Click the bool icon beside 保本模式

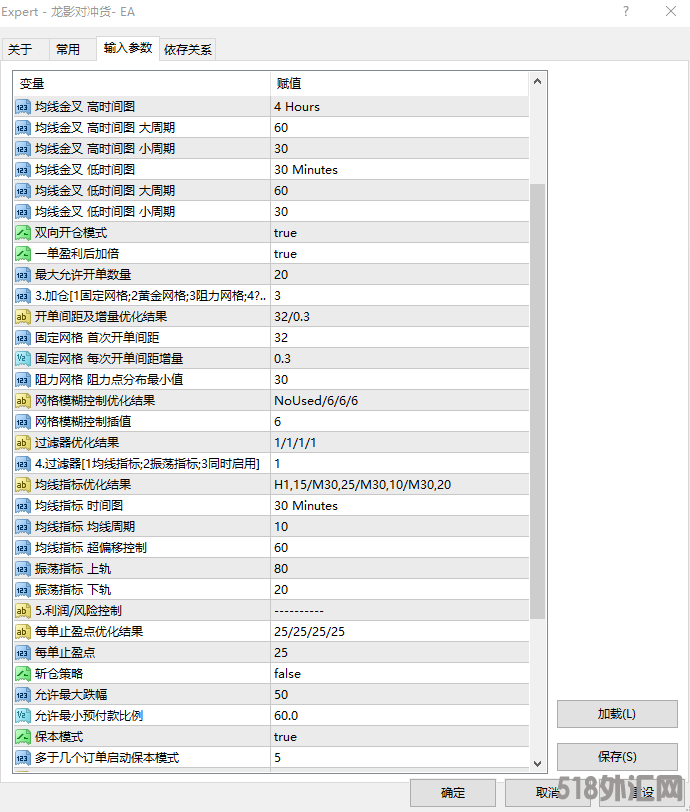pos(22,737)
